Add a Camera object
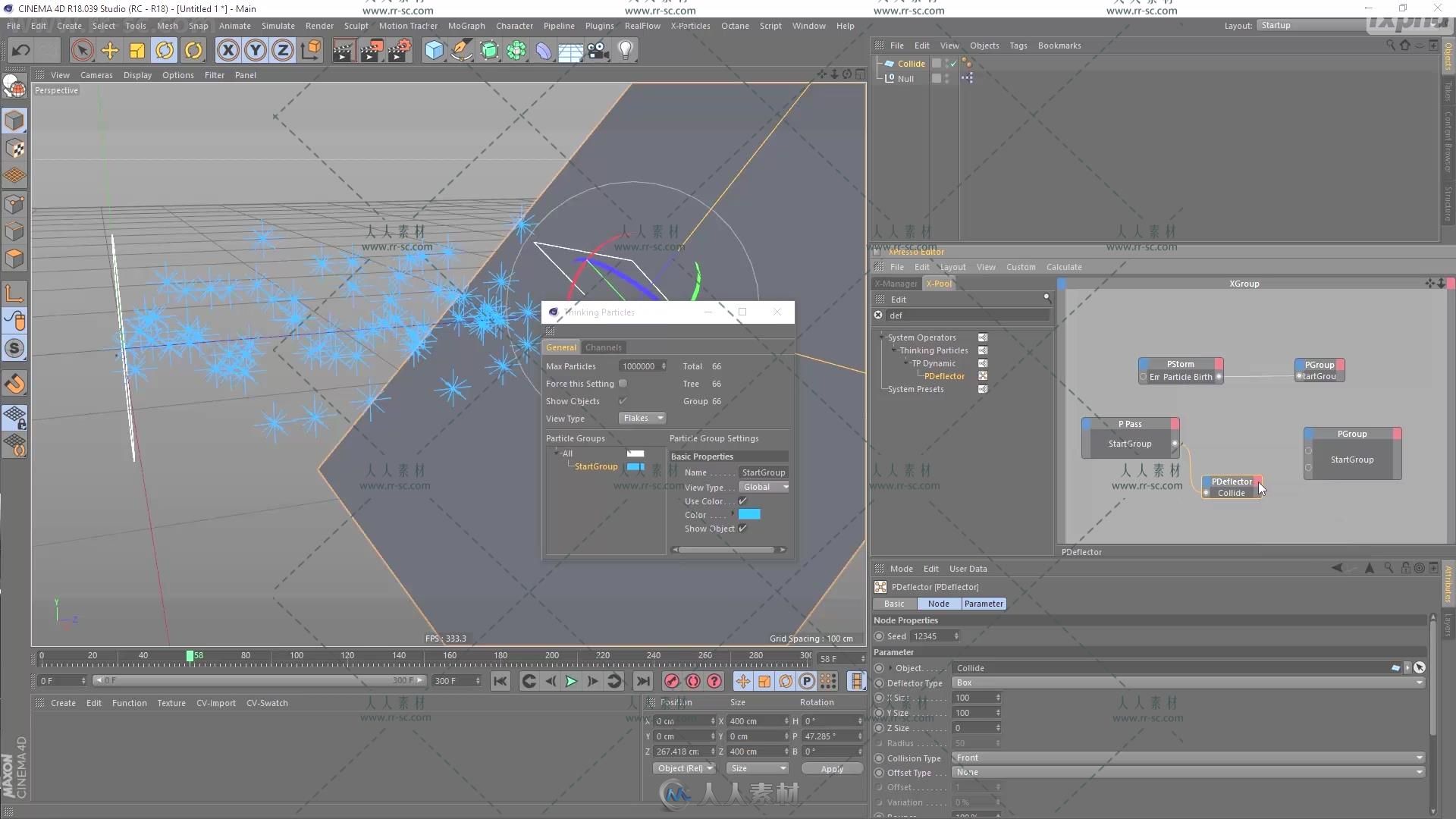The height and width of the screenshot is (819, 1456). point(598,51)
